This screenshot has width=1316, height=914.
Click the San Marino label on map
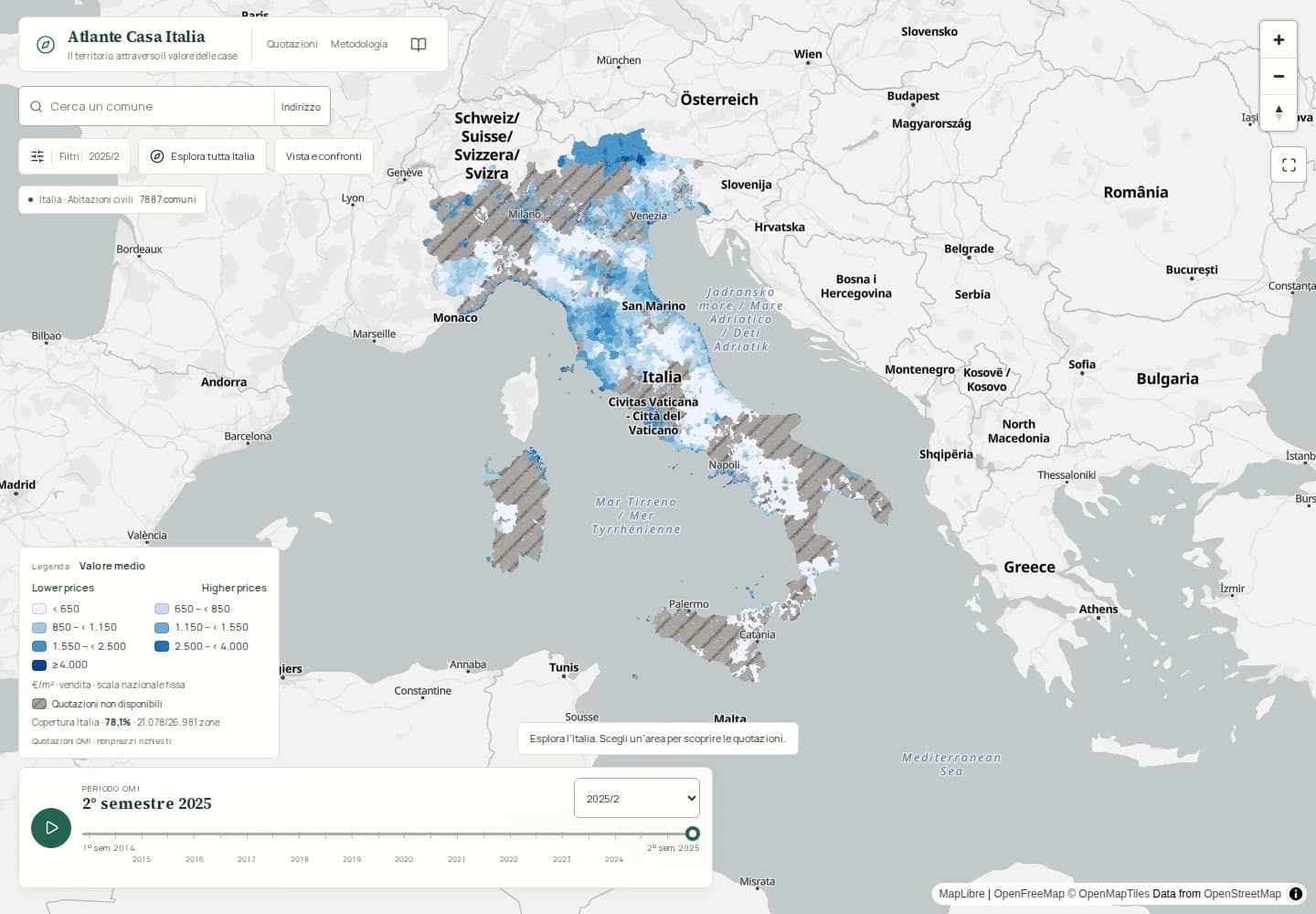tap(653, 306)
